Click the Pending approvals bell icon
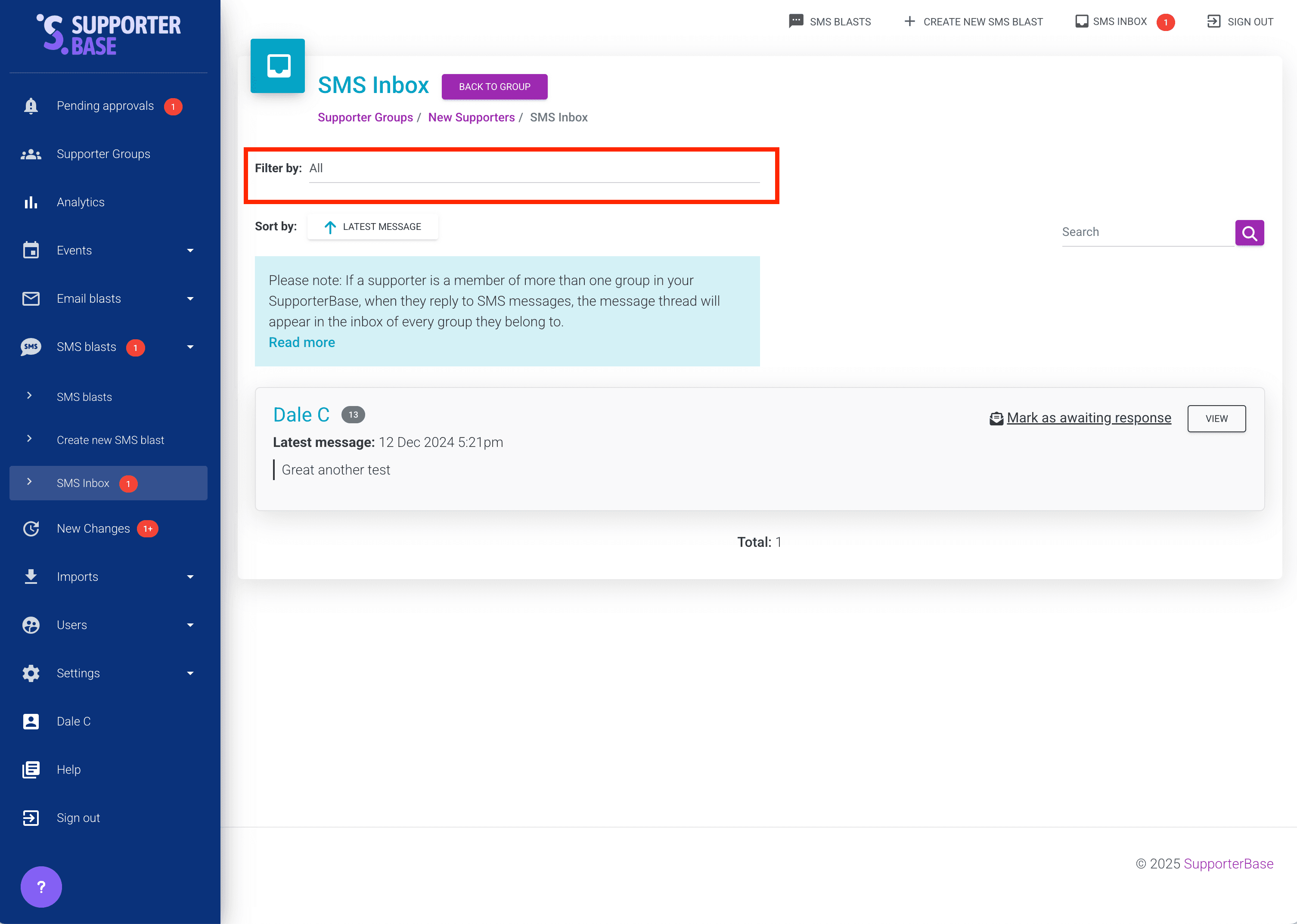The image size is (1297, 924). coord(31,106)
